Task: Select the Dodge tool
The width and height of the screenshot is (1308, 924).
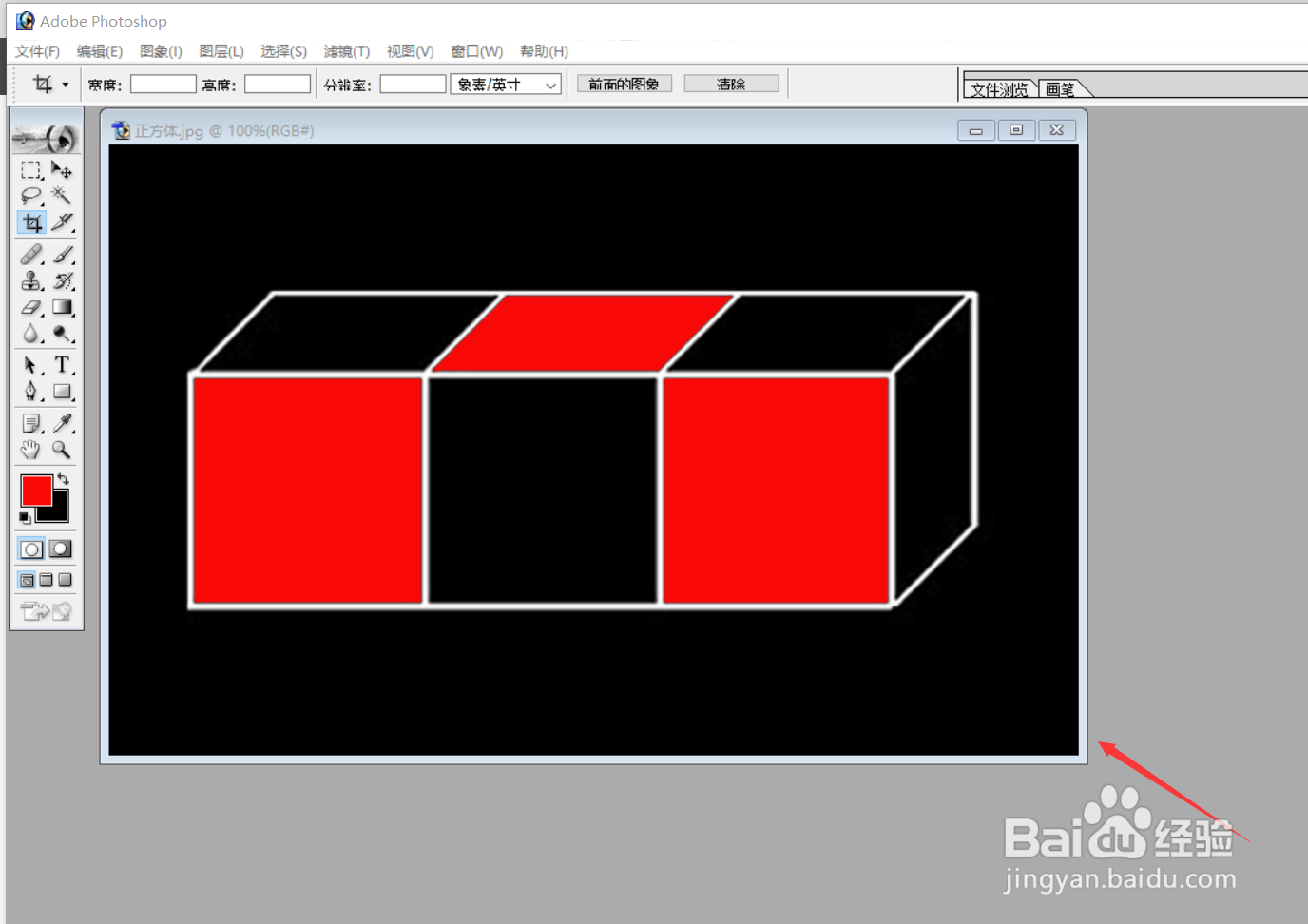Action: (62, 334)
